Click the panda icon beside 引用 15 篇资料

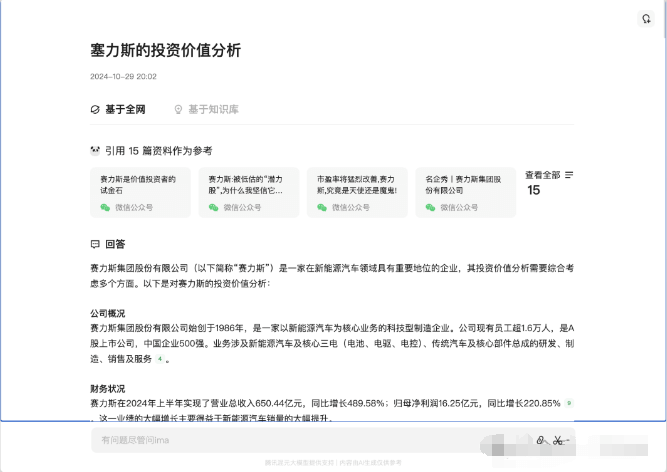tap(95, 151)
